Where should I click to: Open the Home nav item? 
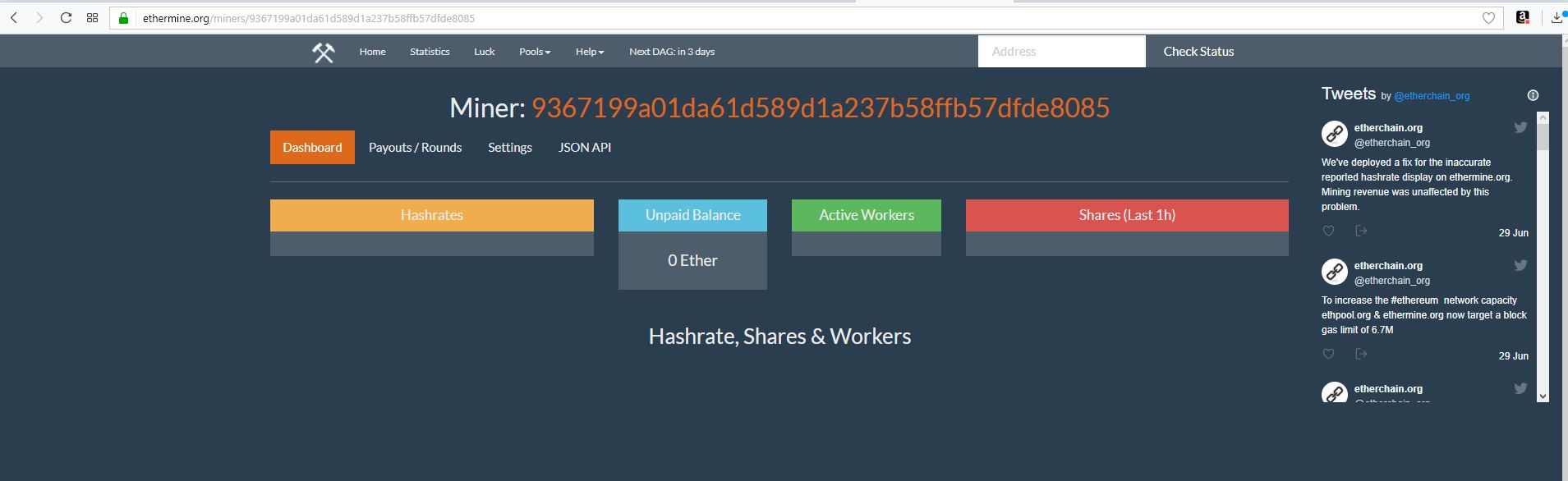pyautogui.click(x=372, y=52)
